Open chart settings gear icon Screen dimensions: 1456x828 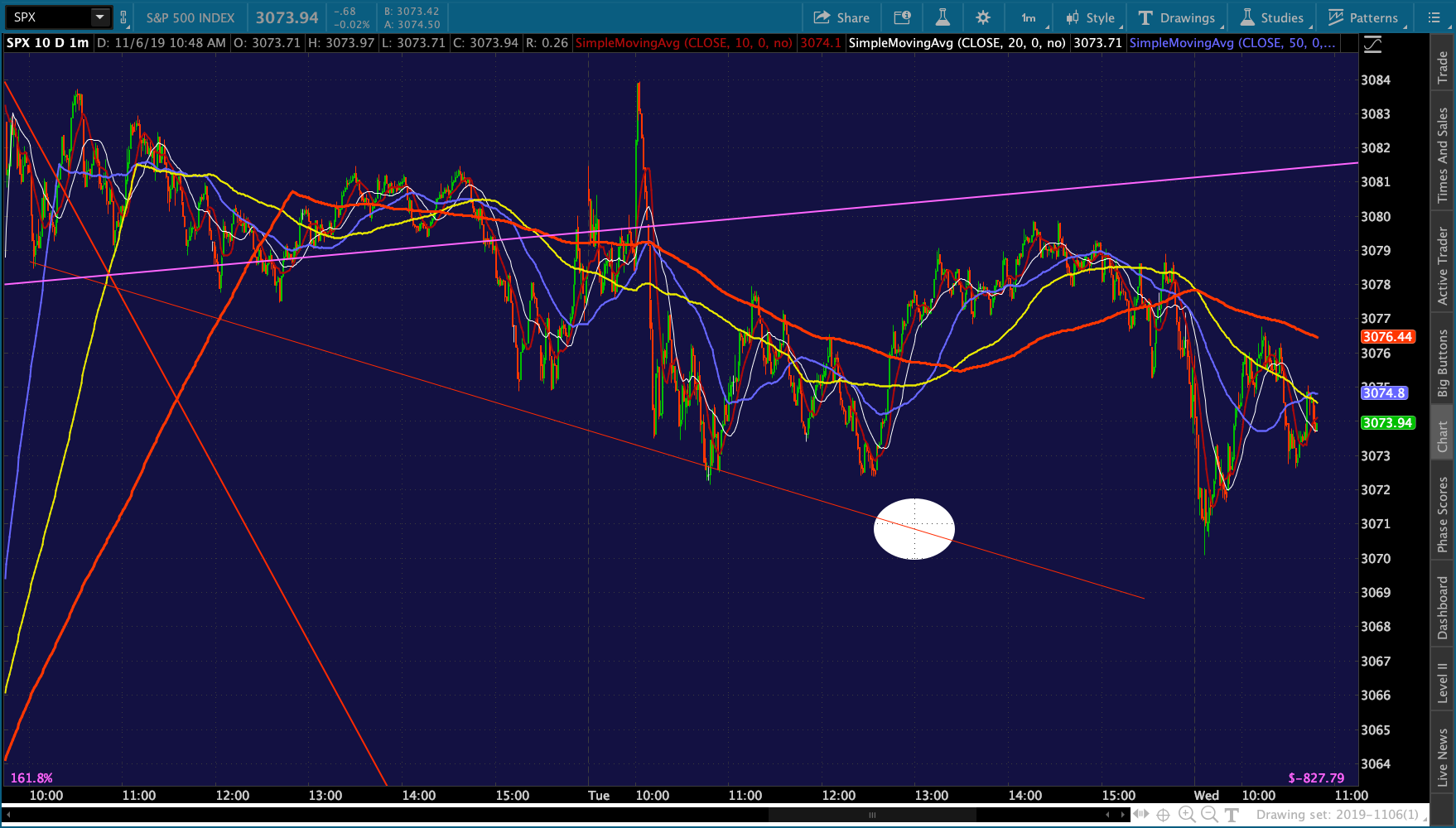(983, 17)
